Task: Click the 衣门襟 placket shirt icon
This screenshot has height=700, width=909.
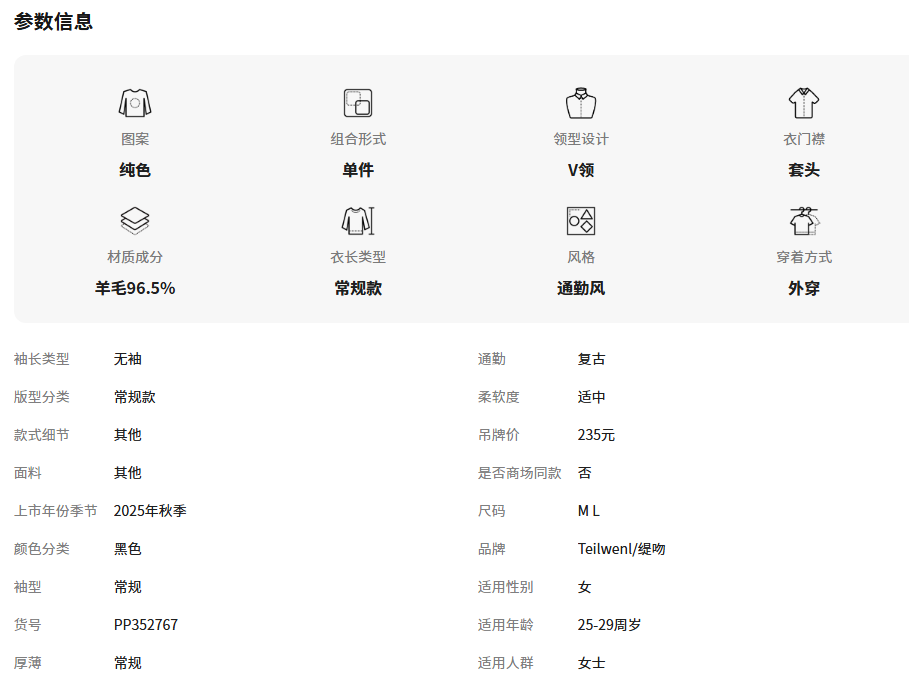Action: (804, 103)
